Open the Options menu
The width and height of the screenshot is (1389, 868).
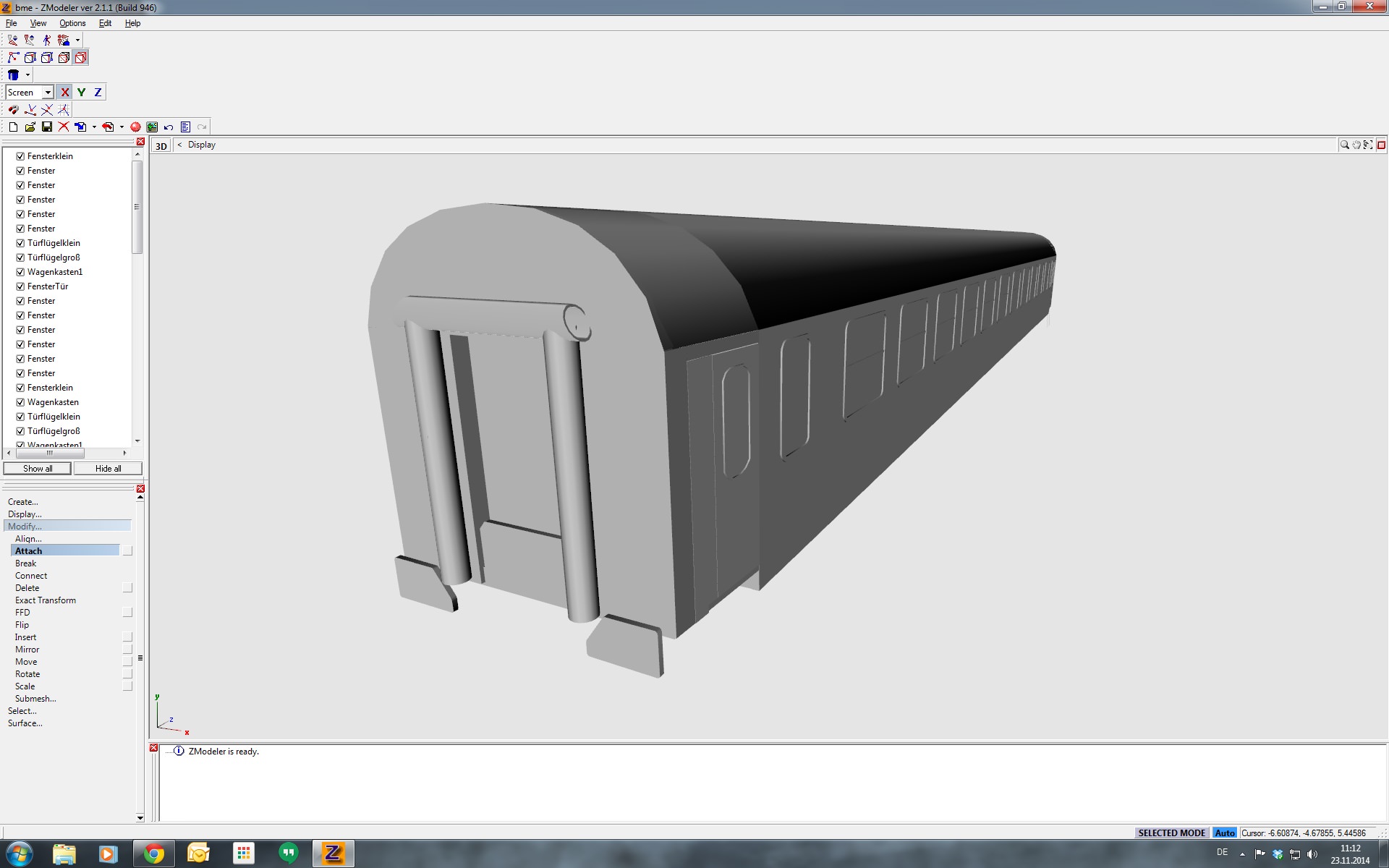point(72,23)
